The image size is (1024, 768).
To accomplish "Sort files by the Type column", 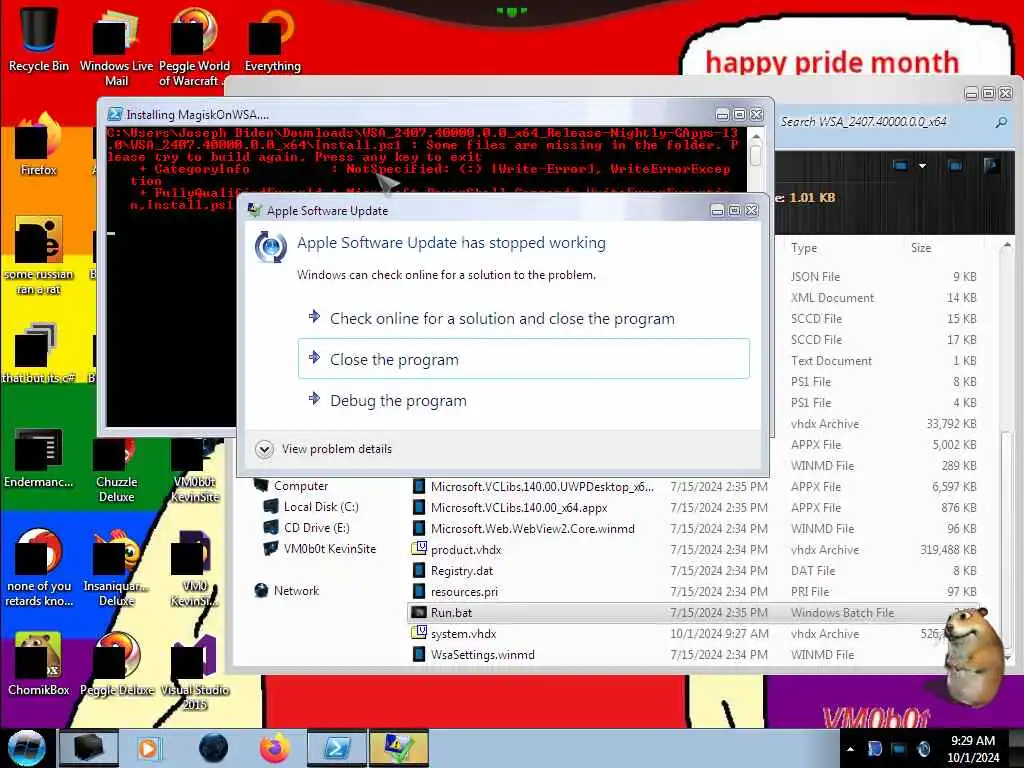I will coord(804,248).
